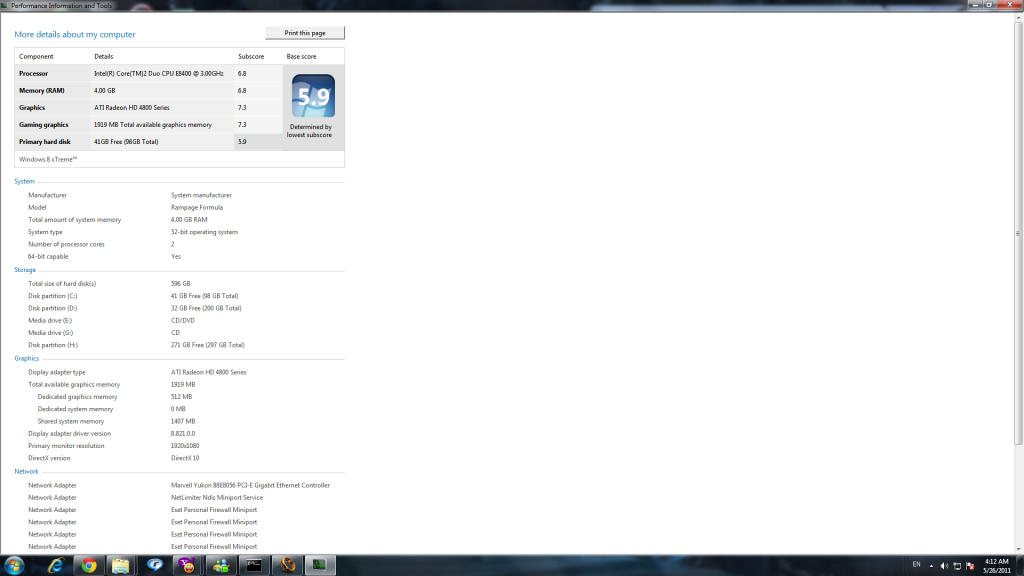Open the Action Center flag icon

970,565
